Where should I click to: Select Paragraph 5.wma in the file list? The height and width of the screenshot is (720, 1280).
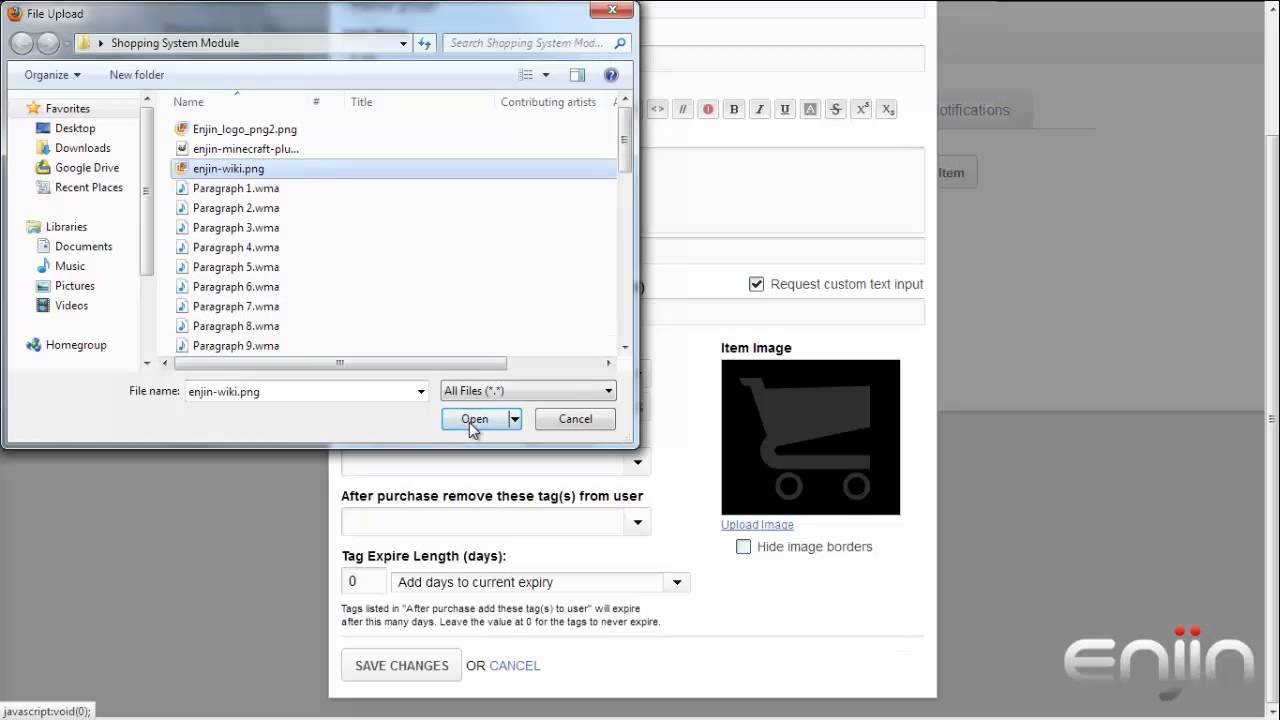(x=236, y=267)
